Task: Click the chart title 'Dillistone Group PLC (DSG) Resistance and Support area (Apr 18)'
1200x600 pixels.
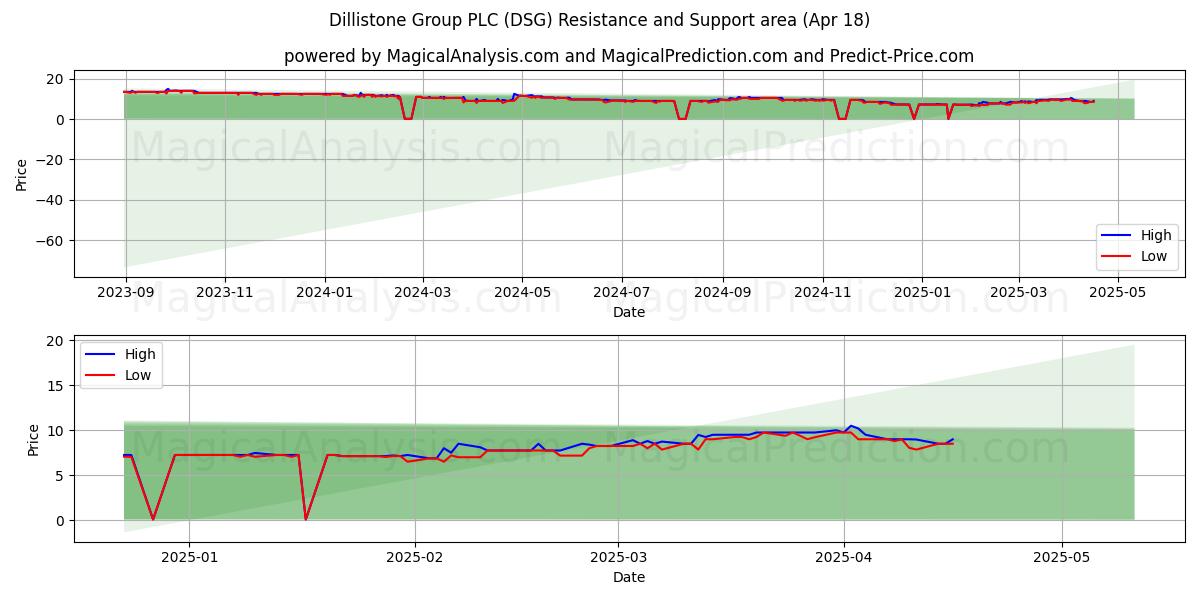Action: pos(599,20)
